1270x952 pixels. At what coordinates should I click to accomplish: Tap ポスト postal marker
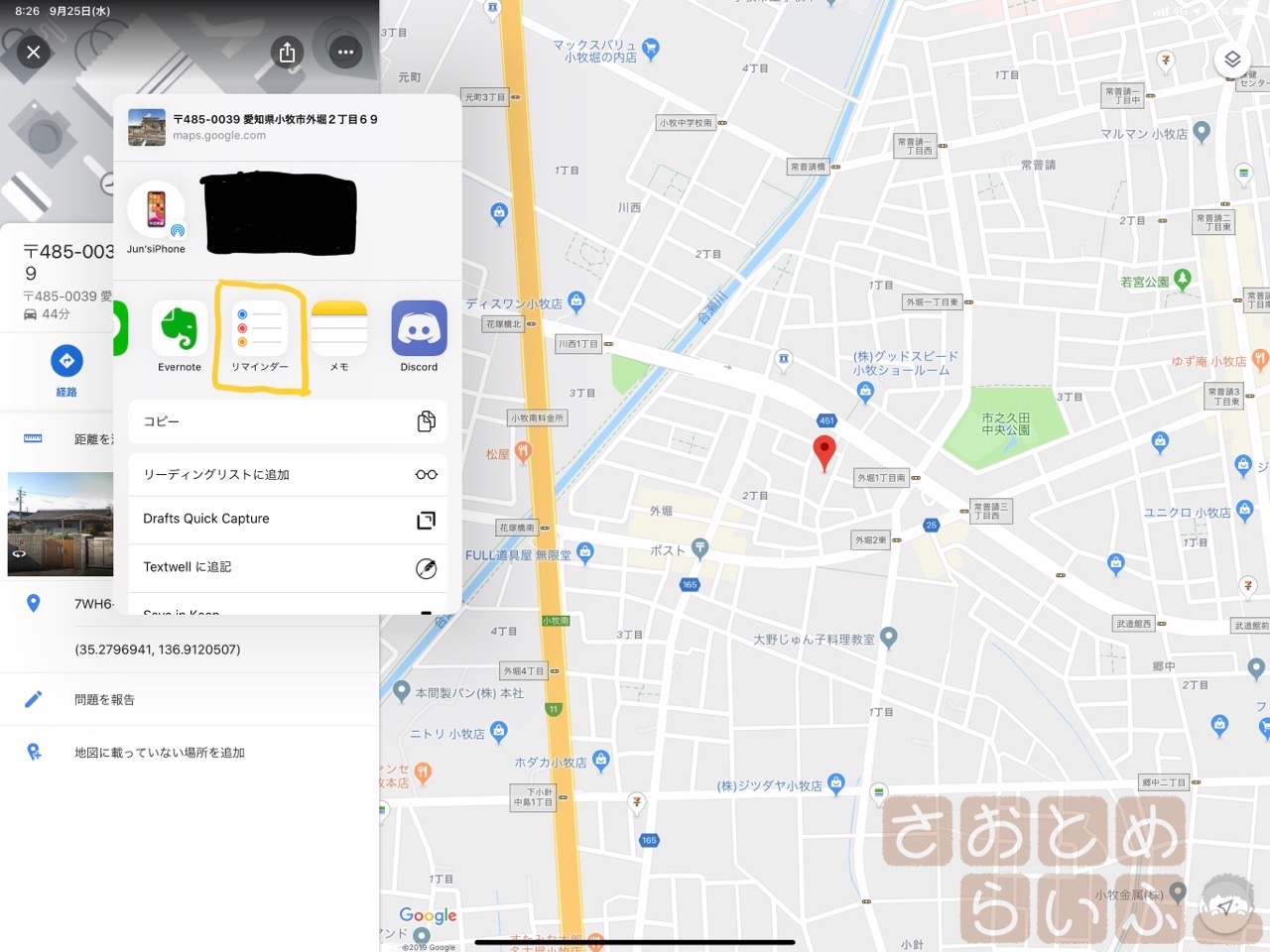pyautogui.click(x=700, y=547)
